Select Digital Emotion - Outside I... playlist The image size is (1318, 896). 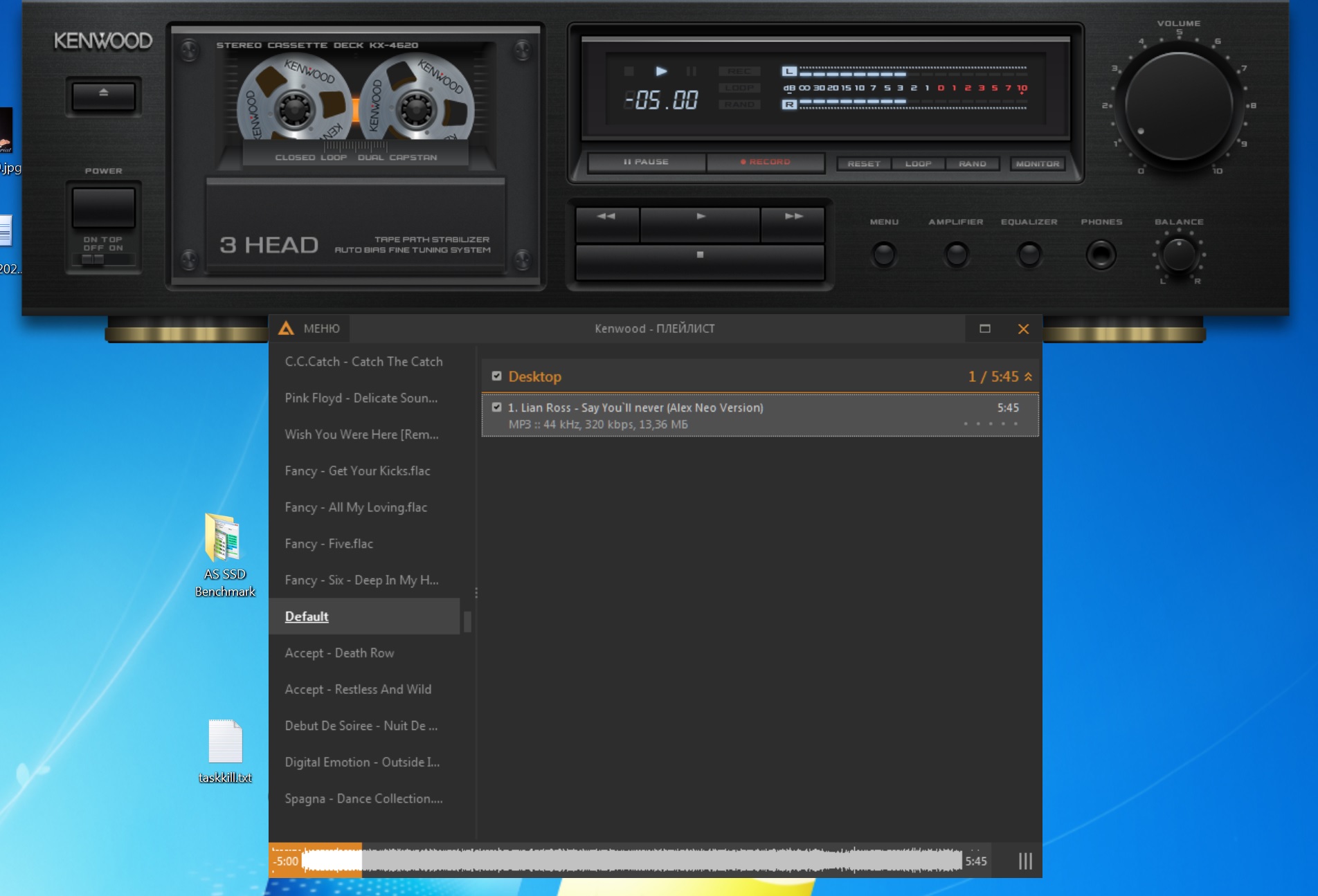click(364, 762)
